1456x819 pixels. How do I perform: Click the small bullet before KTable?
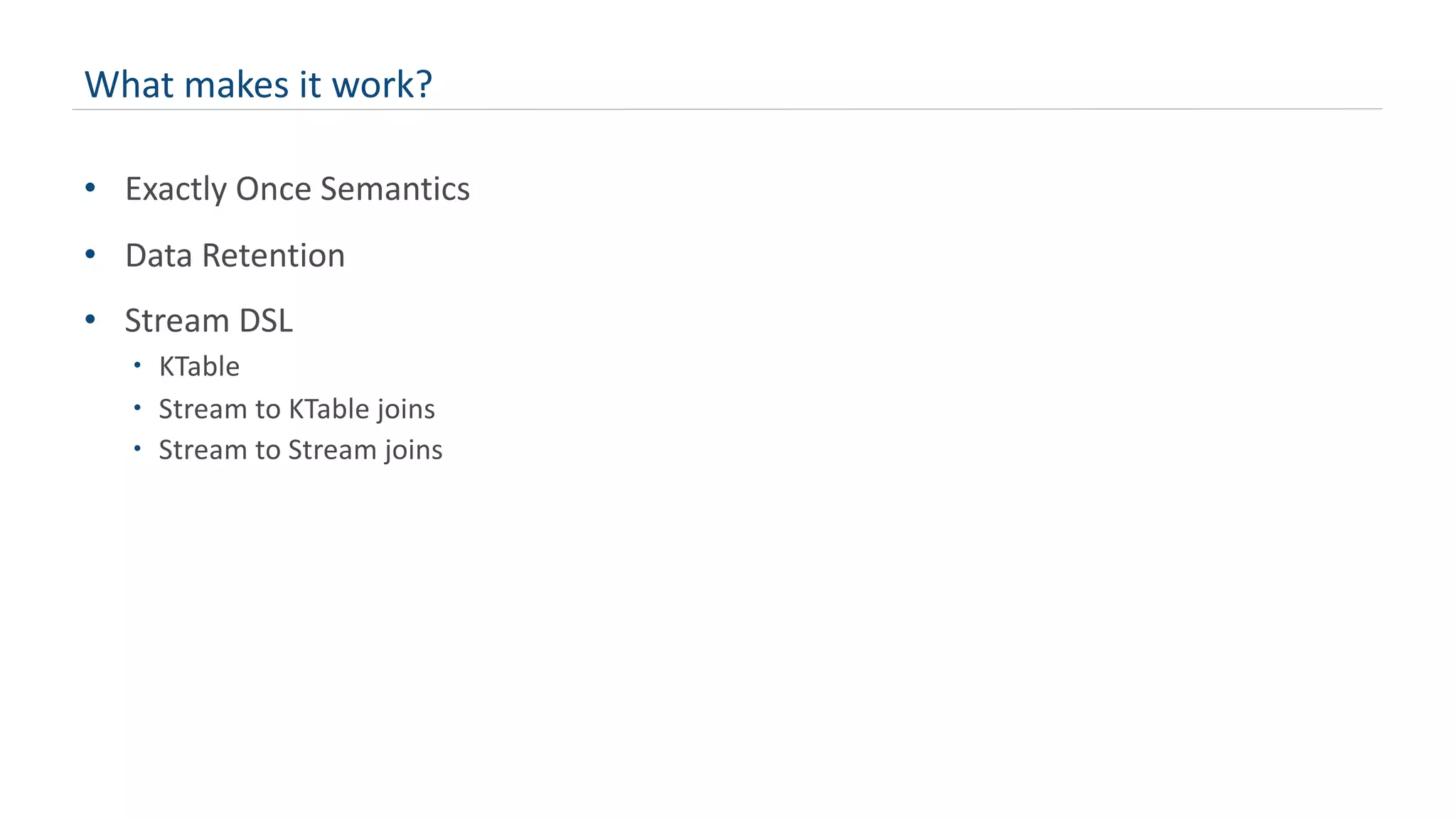(x=137, y=365)
